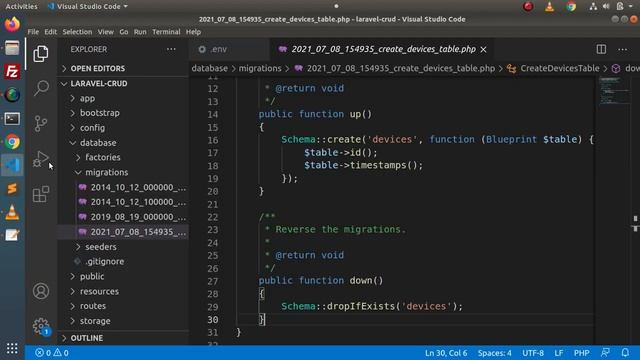The height and width of the screenshot is (360, 640).
Task: Open Files manager from the dock
Action: (x=12, y=48)
